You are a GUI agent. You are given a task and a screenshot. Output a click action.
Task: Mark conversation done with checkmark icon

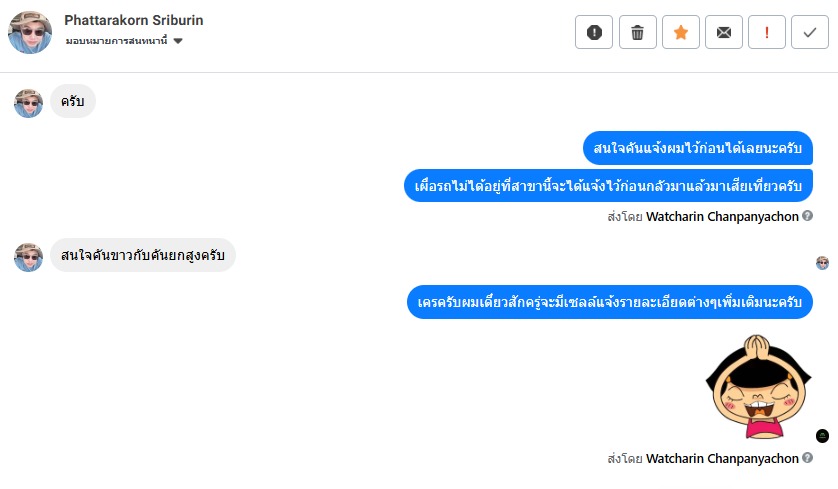pyautogui.click(x=809, y=32)
